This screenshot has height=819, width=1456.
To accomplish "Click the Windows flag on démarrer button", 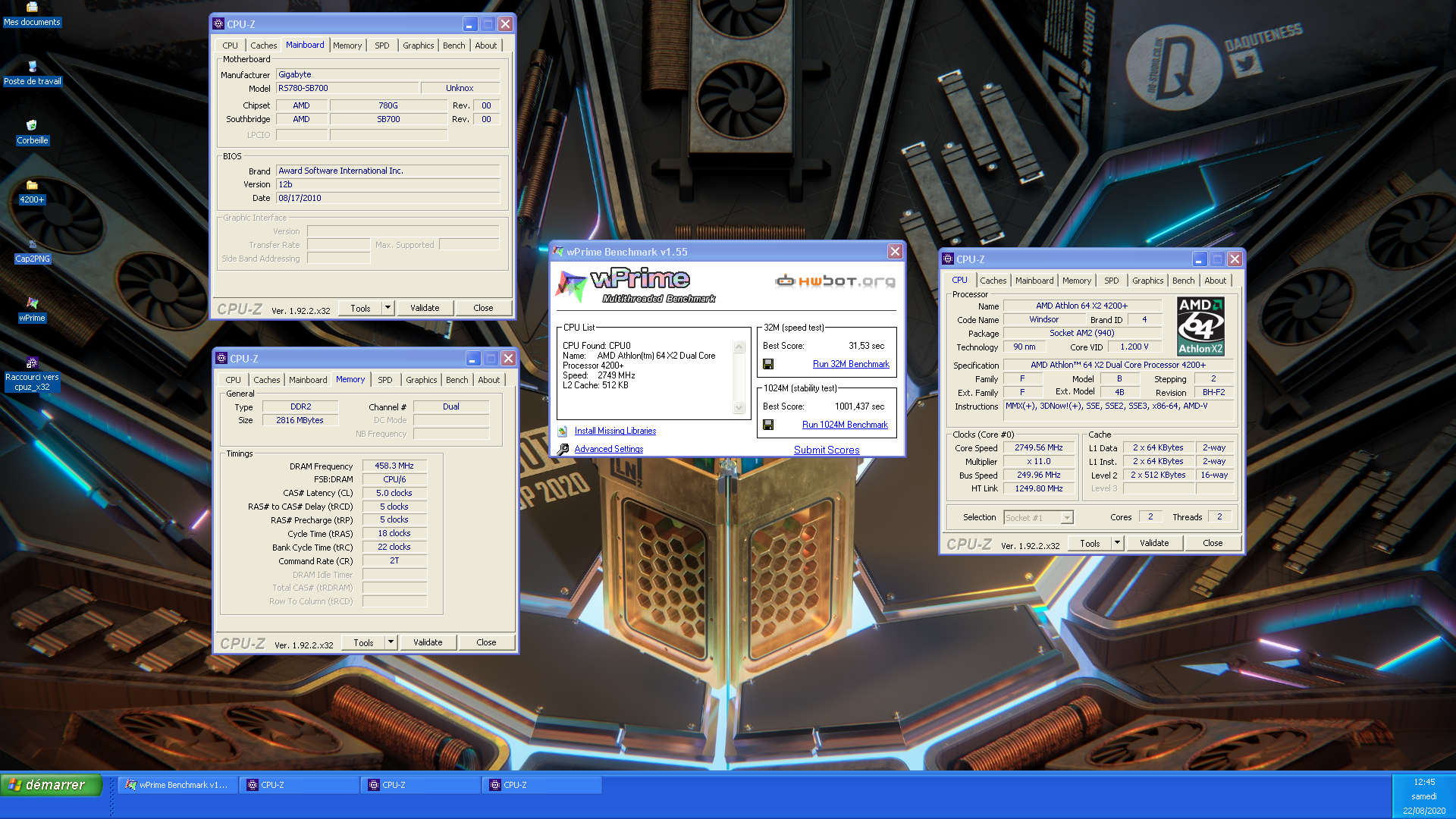I will click(14, 786).
